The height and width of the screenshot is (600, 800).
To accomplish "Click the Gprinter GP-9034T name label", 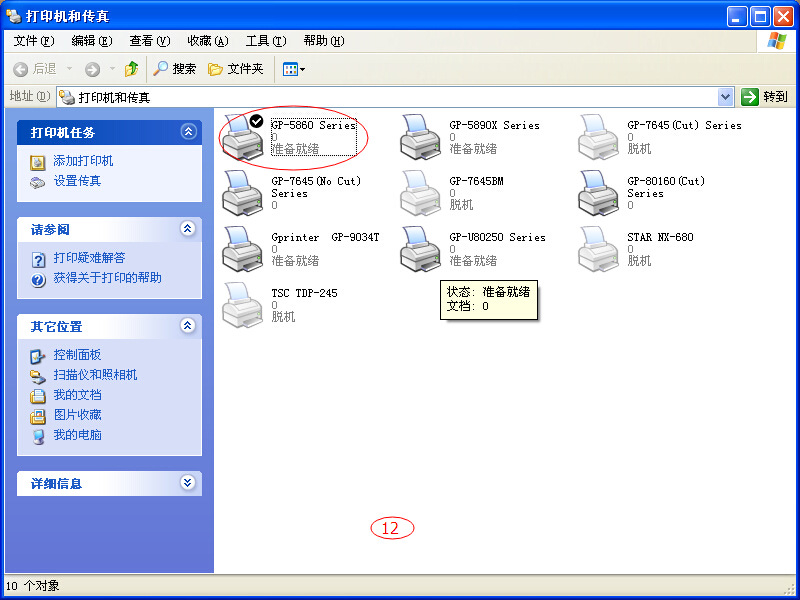I will pos(326,237).
